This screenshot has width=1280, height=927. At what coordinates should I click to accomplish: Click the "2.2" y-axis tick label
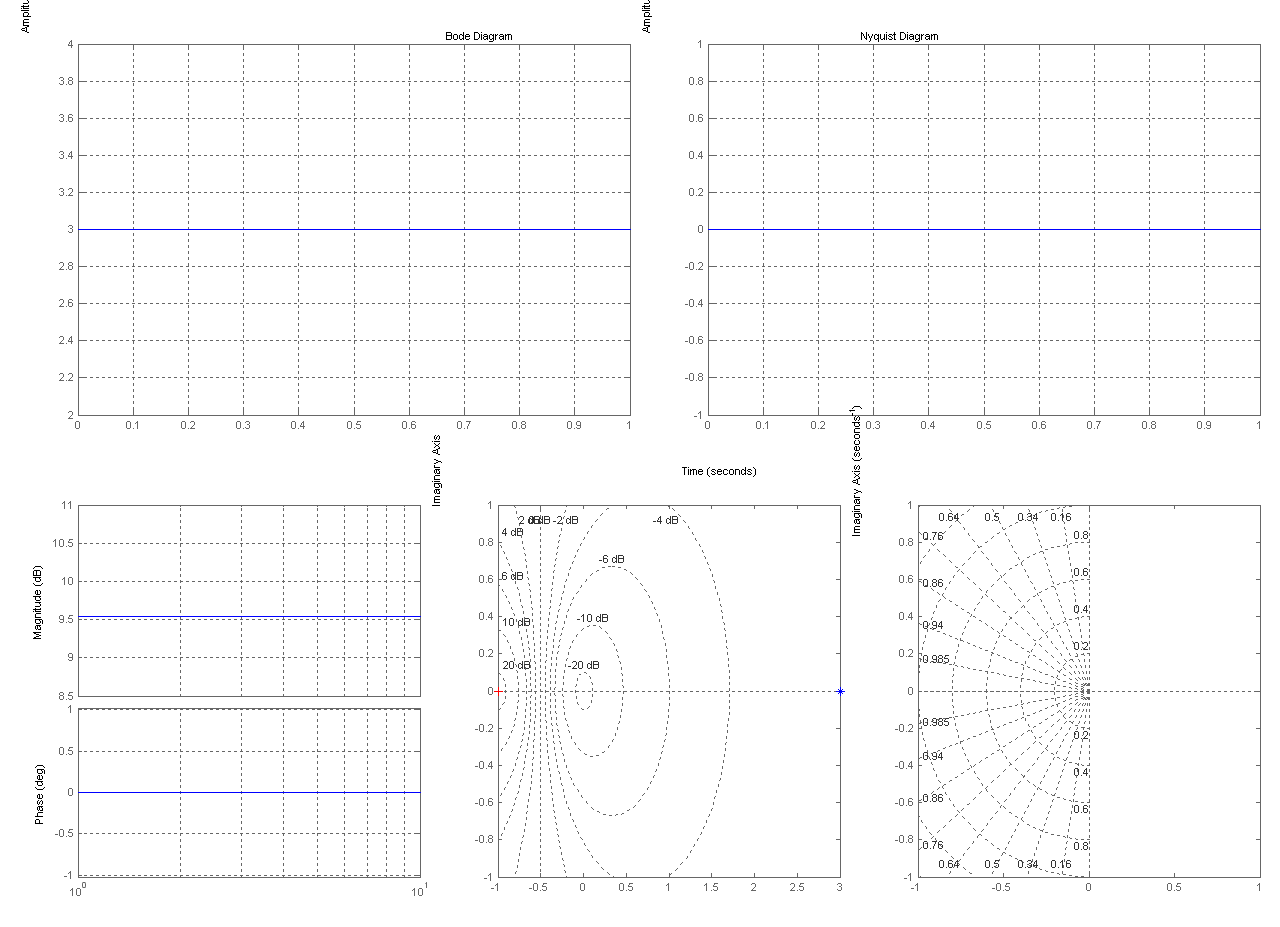(65, 378)
